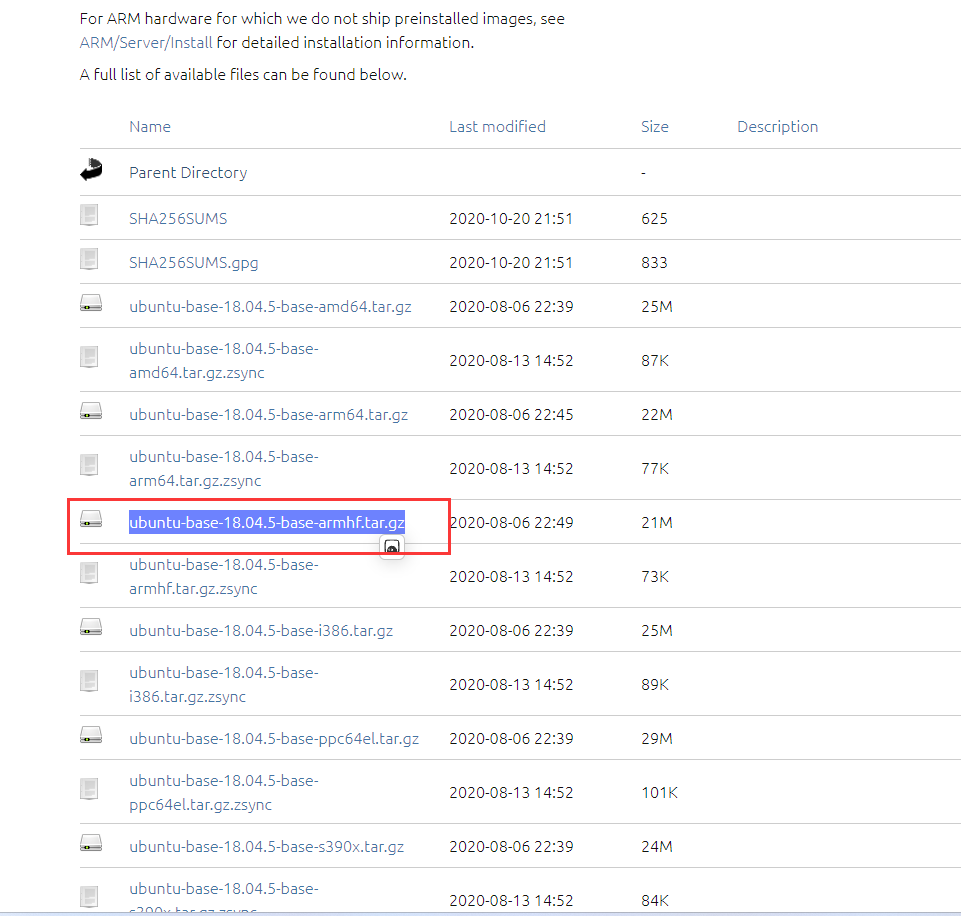This screenshot has width=961, height=916.
Task: Click the 2020-10-20 21:51 date of SHA256SUMS
Action: click(511, 219)
